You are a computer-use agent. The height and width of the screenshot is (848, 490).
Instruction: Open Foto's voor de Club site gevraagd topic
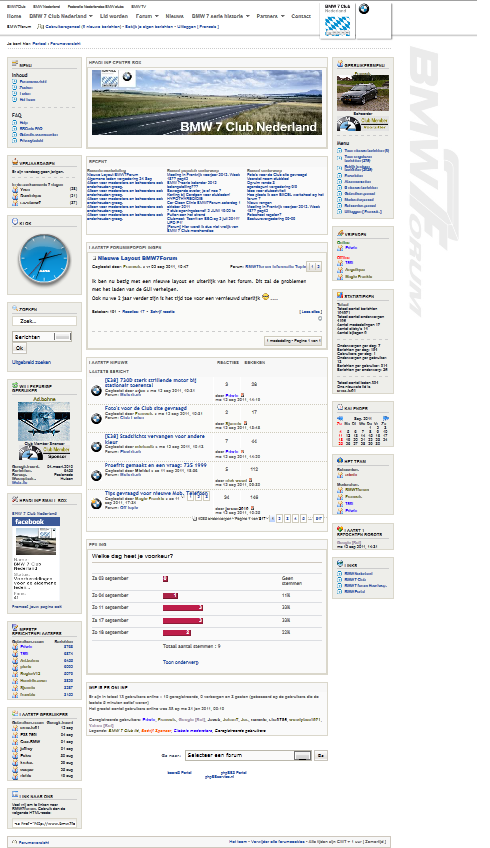click(146, 408)
